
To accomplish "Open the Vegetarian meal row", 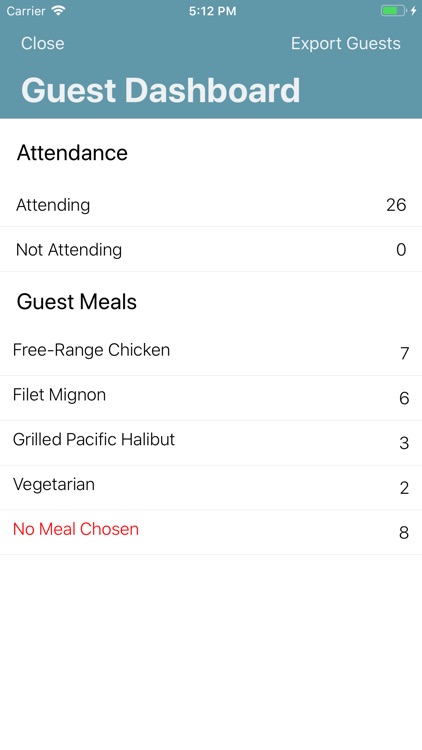I will click(211, 487).
